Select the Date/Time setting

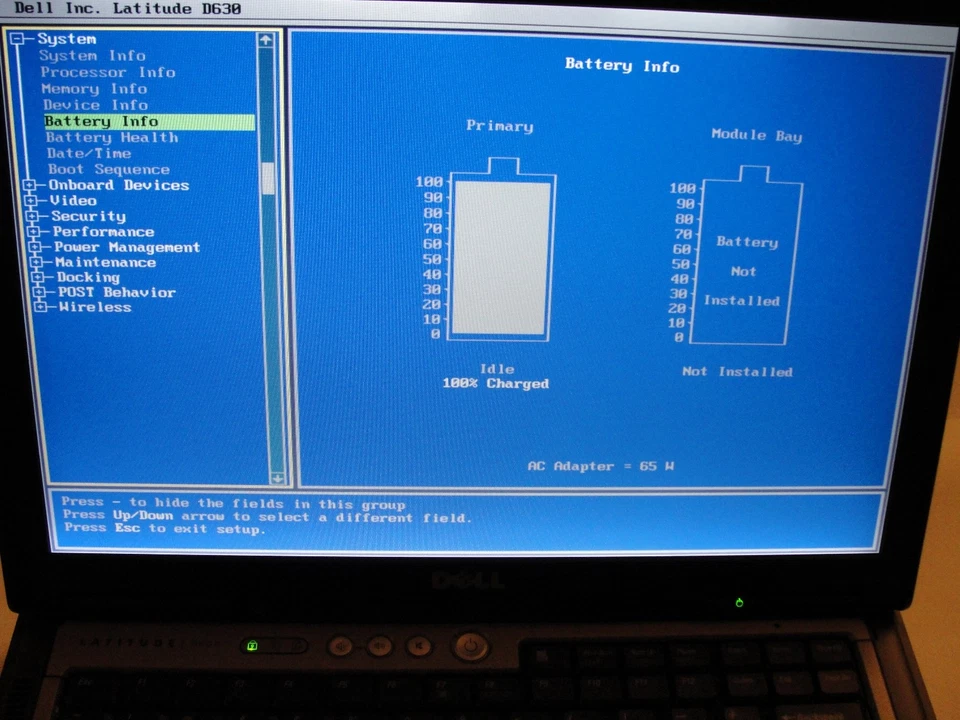click(x=89, y=153)
